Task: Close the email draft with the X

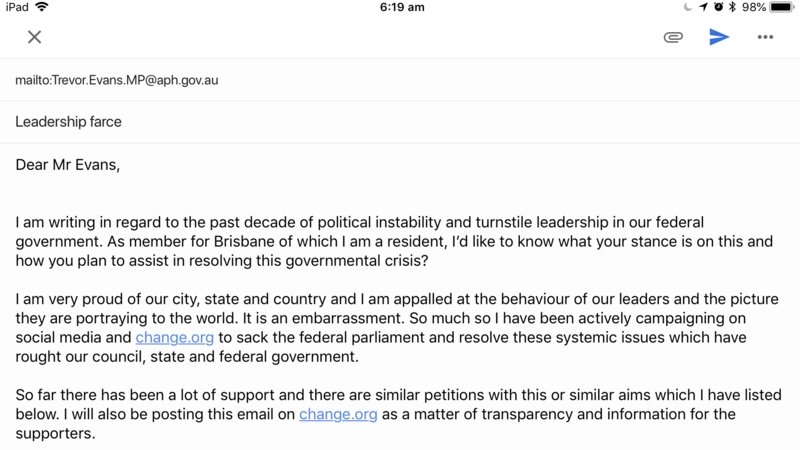Action: click(34, 37)
